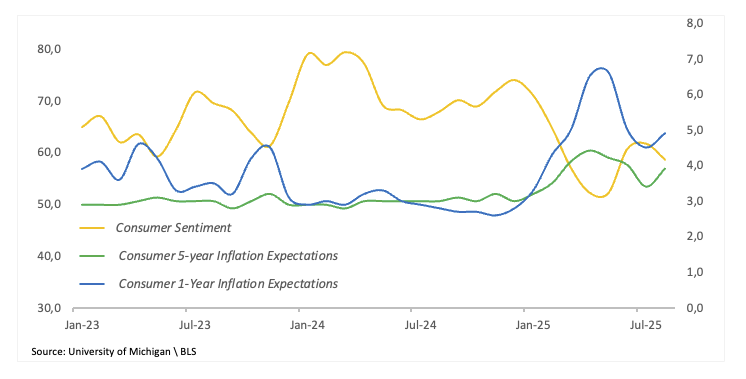This screenshot has height=379, width=746.
Task: Click the Jan-24 x-axis label
Action: pyautogui.click(x=307, y=325)
